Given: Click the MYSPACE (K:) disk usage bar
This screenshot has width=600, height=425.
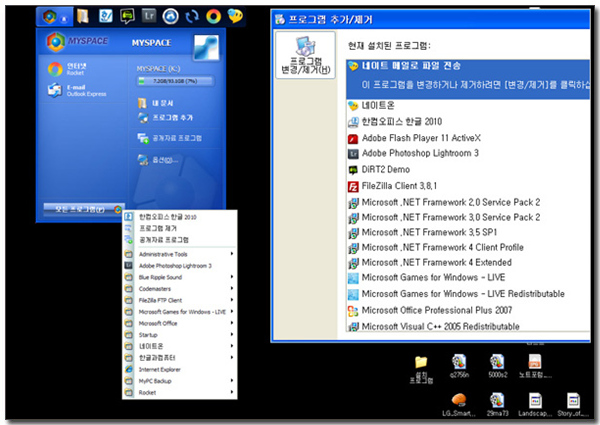Looking at the screenshot, I should (176, 81).
